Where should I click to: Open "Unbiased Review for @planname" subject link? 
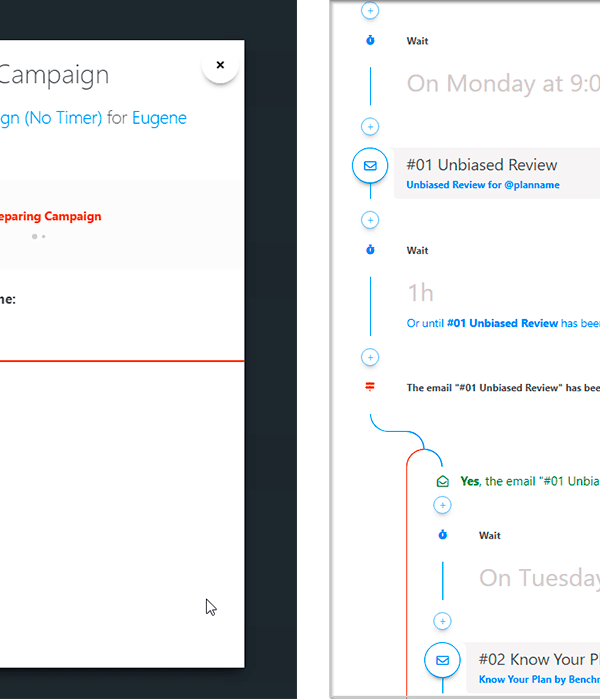[483, 185]
